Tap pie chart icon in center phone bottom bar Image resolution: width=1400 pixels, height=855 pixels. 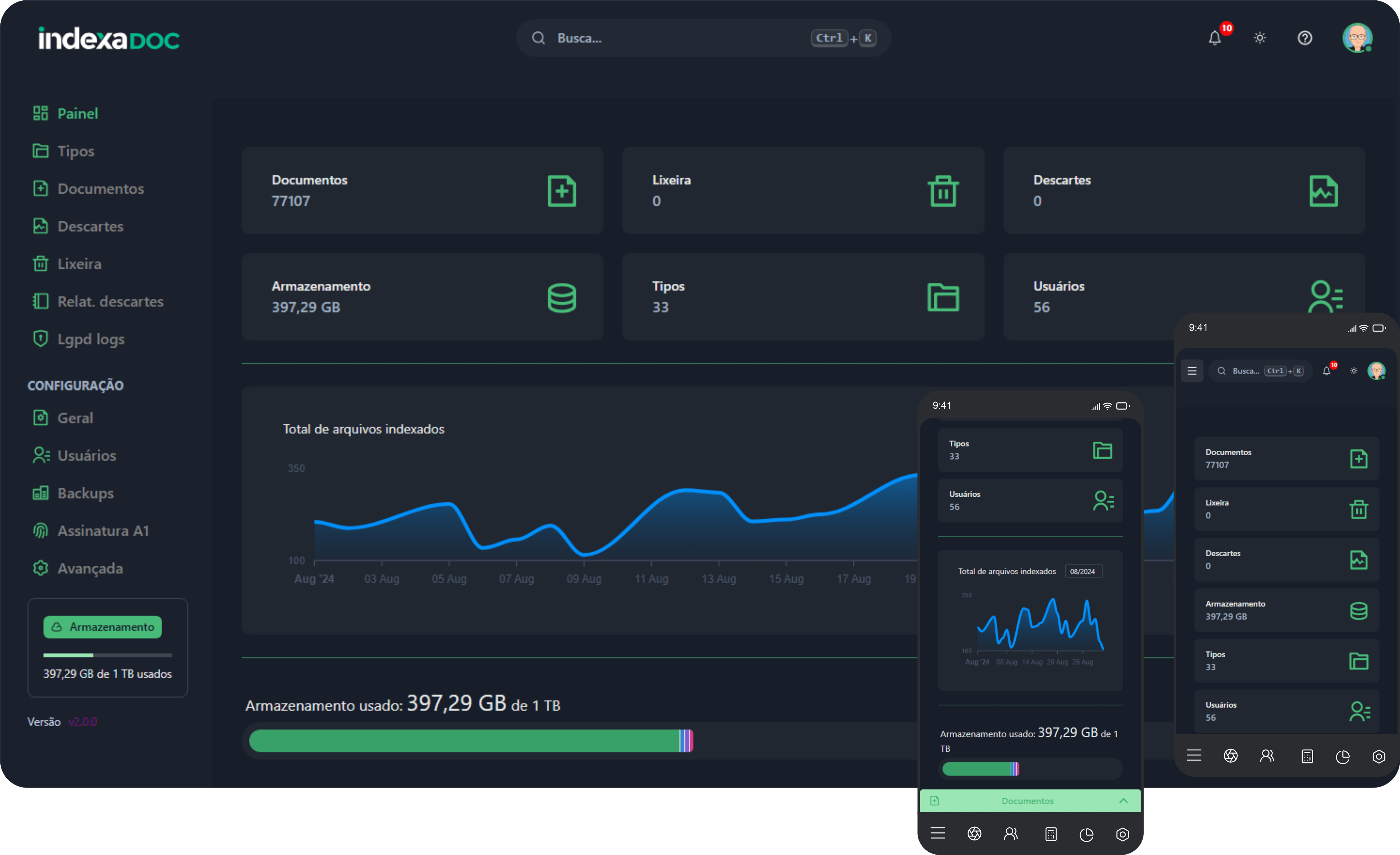[1086, 835]
